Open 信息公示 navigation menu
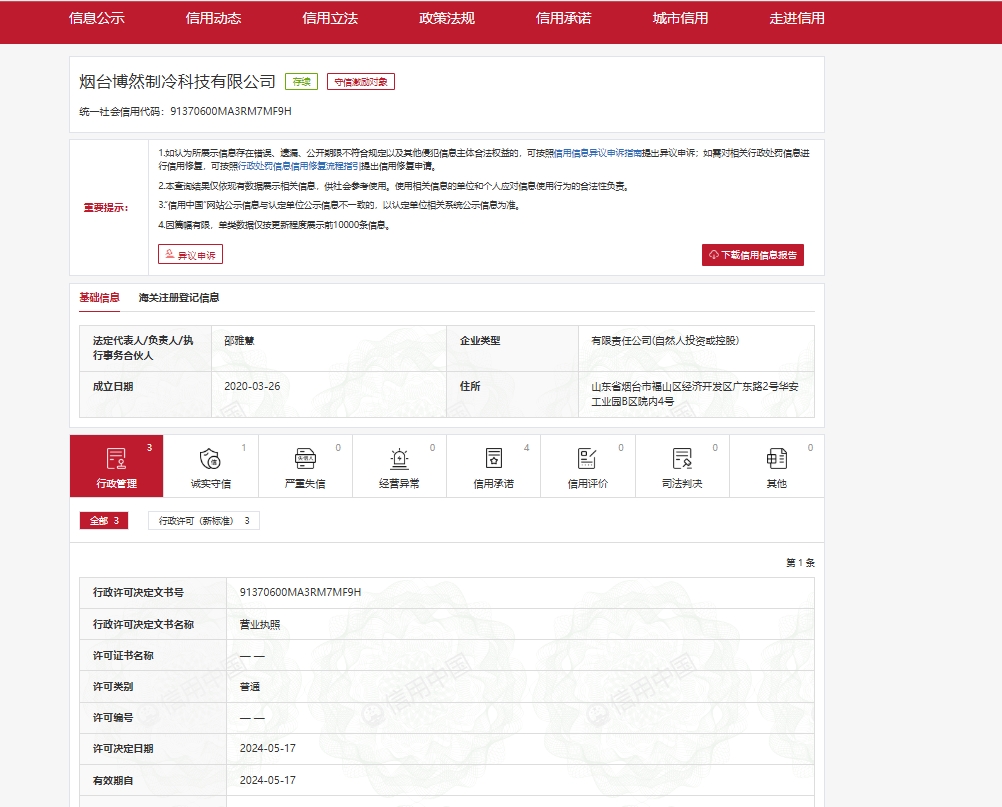The image size is (1002, 807). 96,19
